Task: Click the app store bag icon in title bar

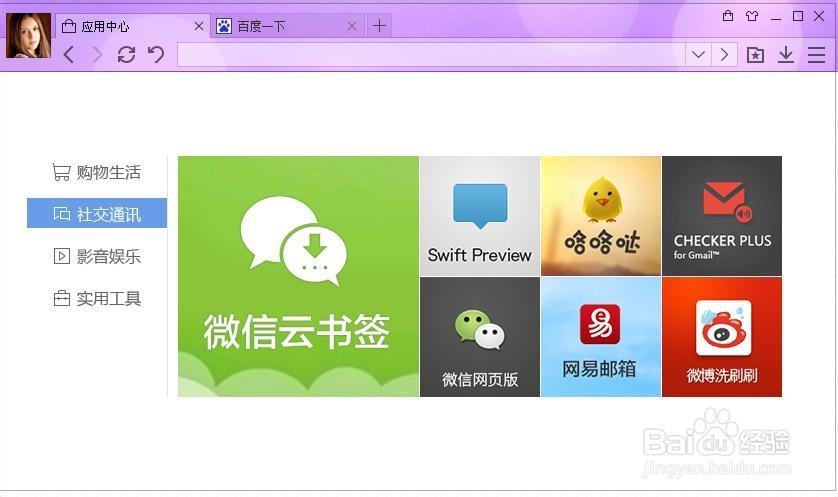Action: point(728,16)
